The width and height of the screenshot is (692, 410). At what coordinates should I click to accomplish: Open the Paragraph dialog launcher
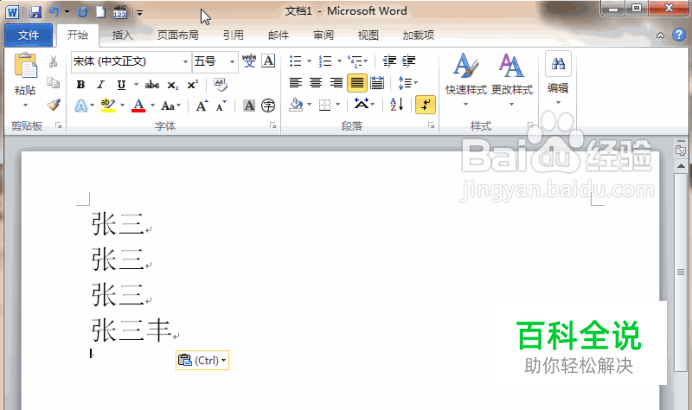click(431, 126)
